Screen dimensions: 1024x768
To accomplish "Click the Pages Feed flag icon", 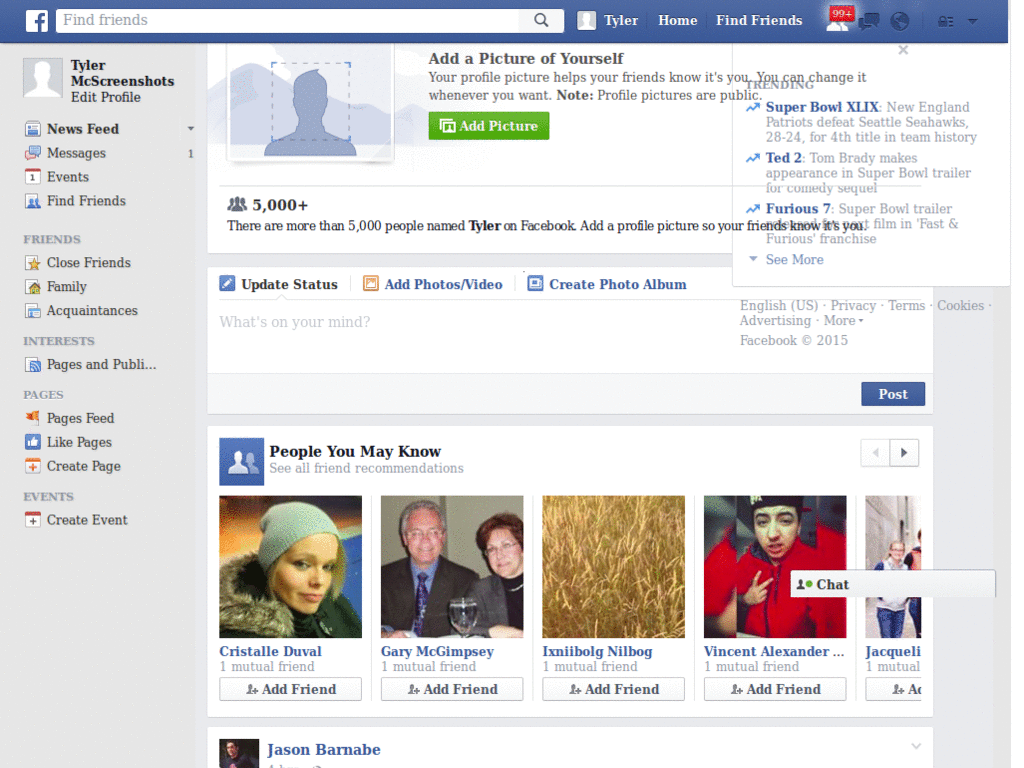I will click(x=33, y=418).
